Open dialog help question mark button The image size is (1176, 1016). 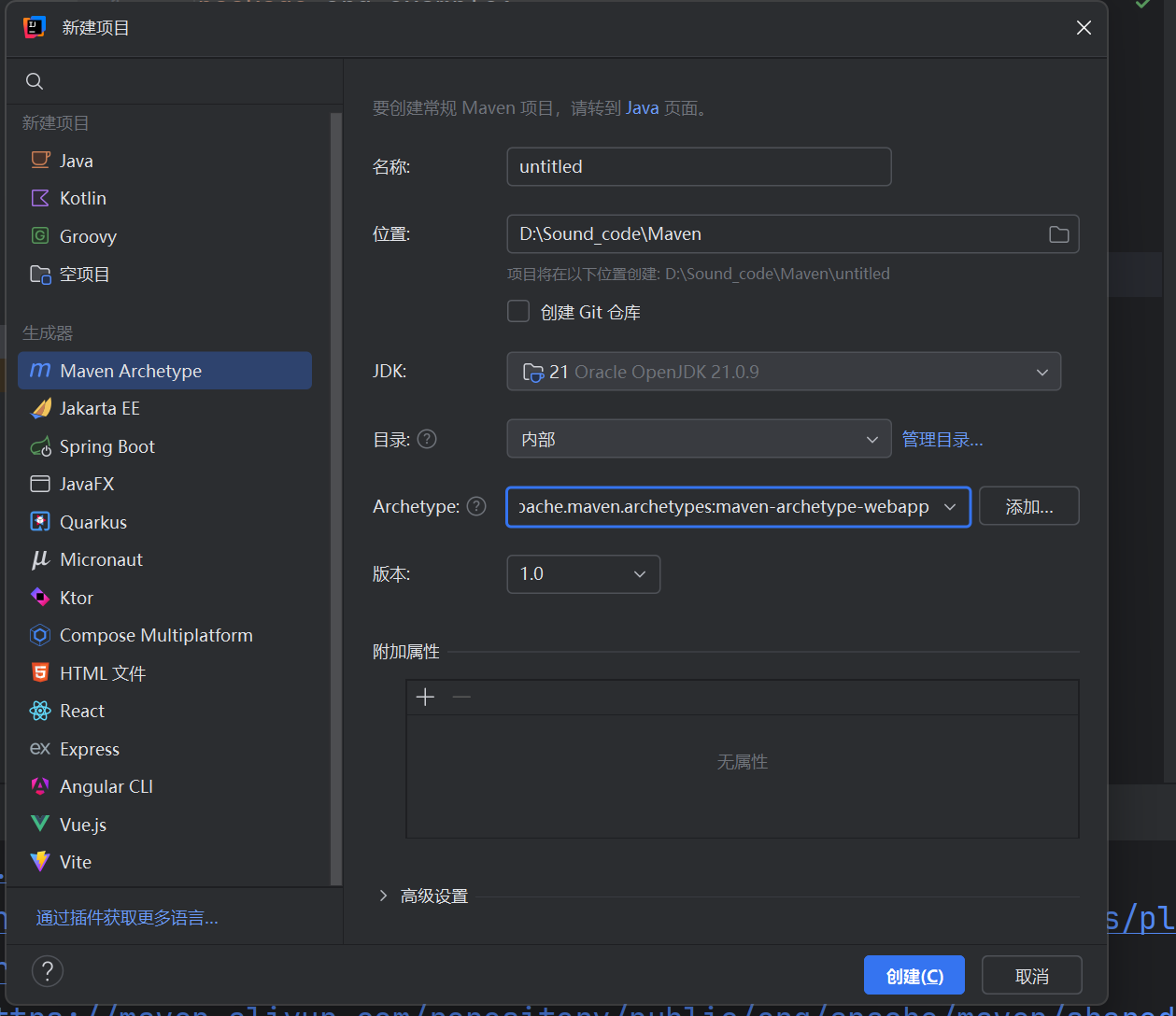coord(48,971)
